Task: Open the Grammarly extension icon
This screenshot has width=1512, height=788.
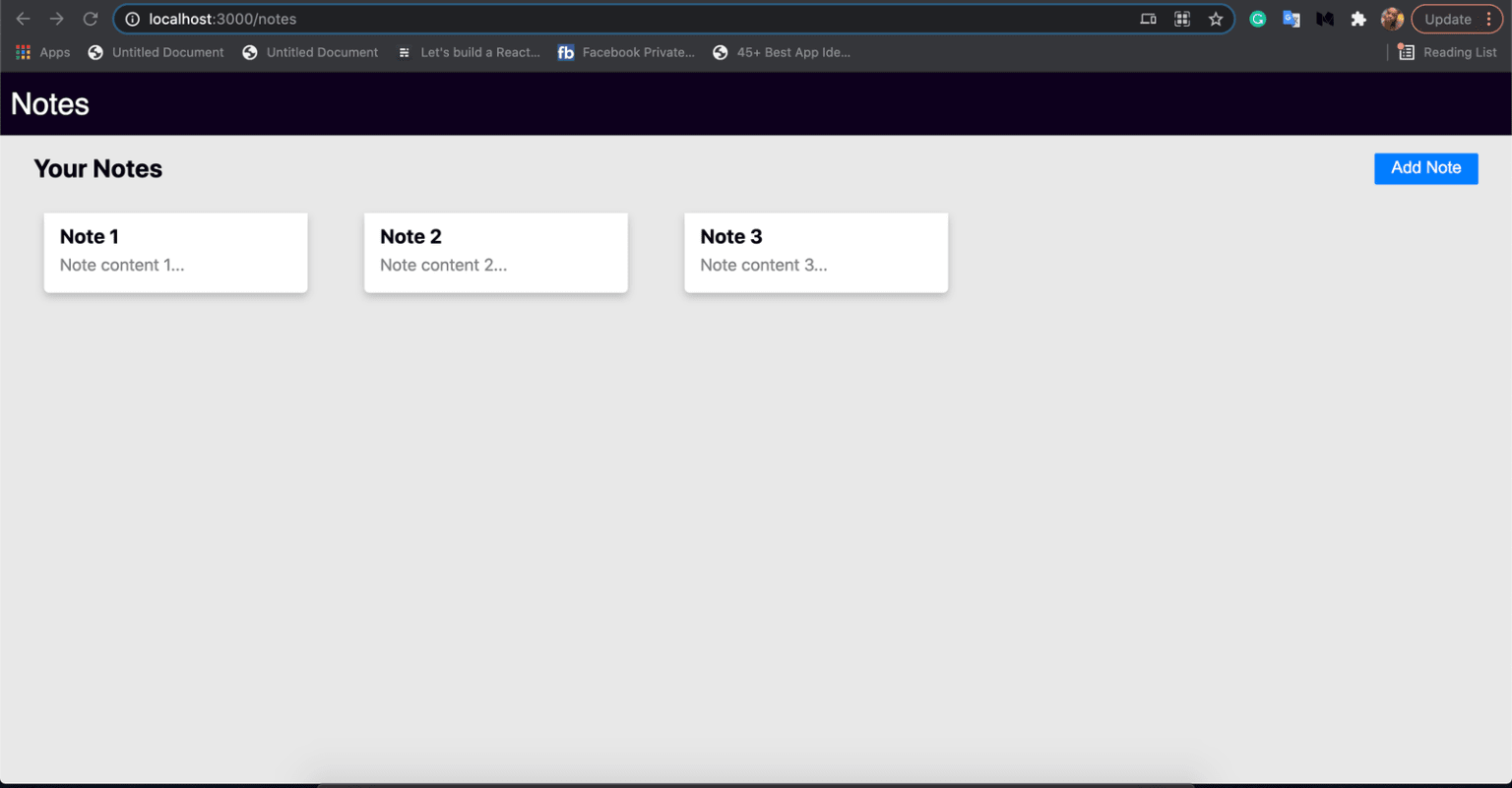Action: point(1257,19)
